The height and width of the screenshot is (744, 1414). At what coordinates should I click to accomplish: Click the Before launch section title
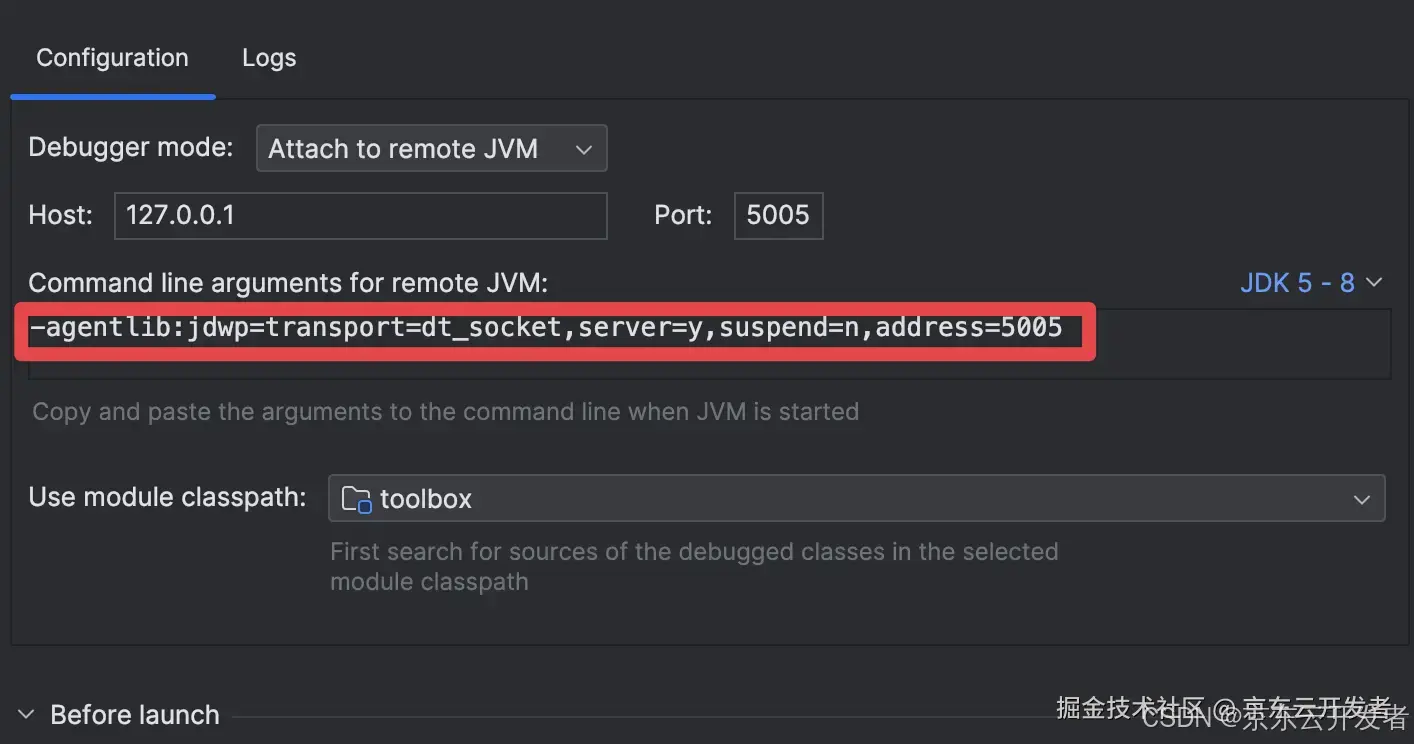coord(135,715)
